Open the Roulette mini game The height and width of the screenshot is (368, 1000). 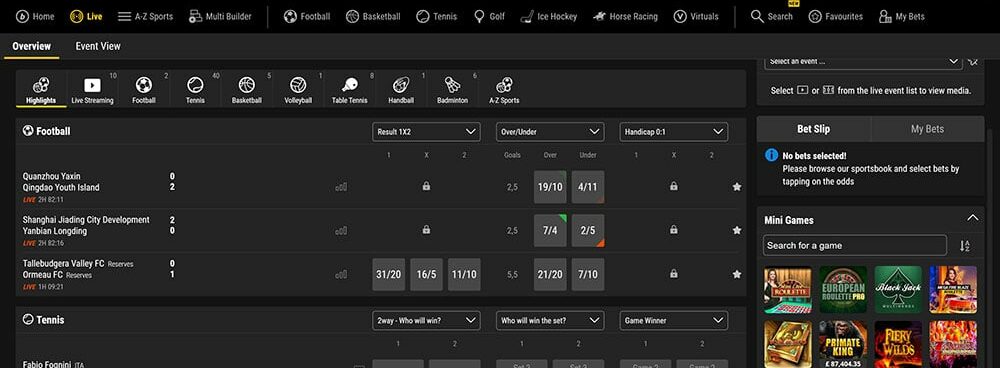[788, 290]
